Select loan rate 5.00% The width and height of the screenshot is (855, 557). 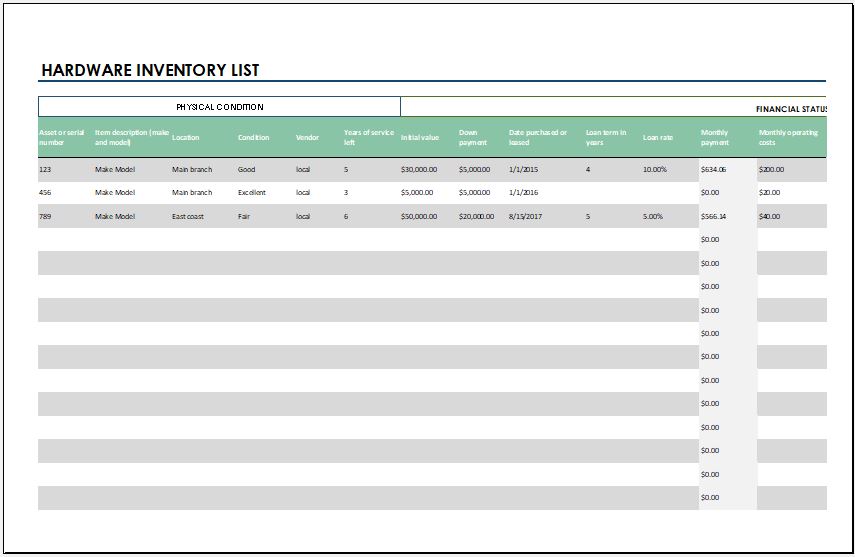pos(653,217)
